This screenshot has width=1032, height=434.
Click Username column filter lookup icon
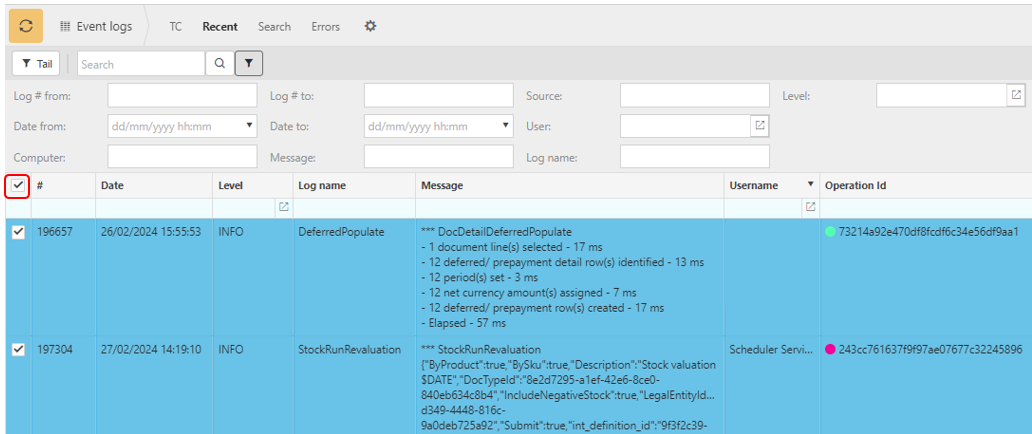pyautogui.click(x=810, y=207)
